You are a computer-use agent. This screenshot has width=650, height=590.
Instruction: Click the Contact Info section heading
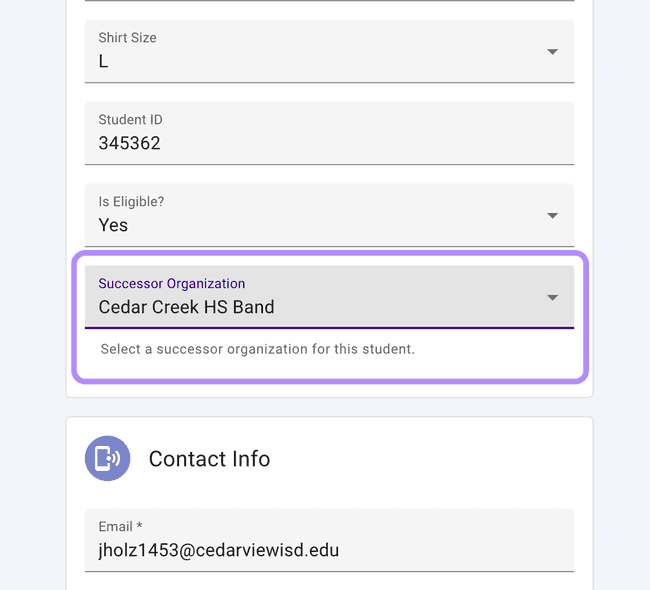click(209, 459)
